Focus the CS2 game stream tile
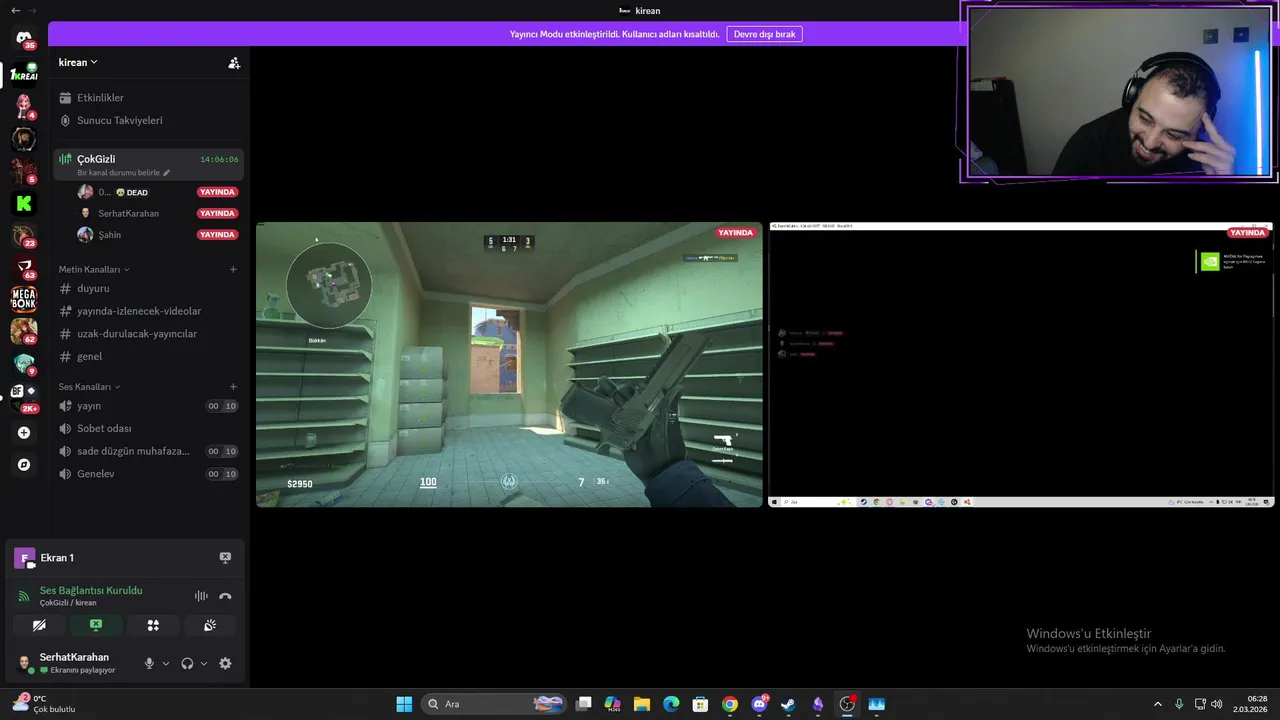 pyautogui.click(x=509, y=365)
